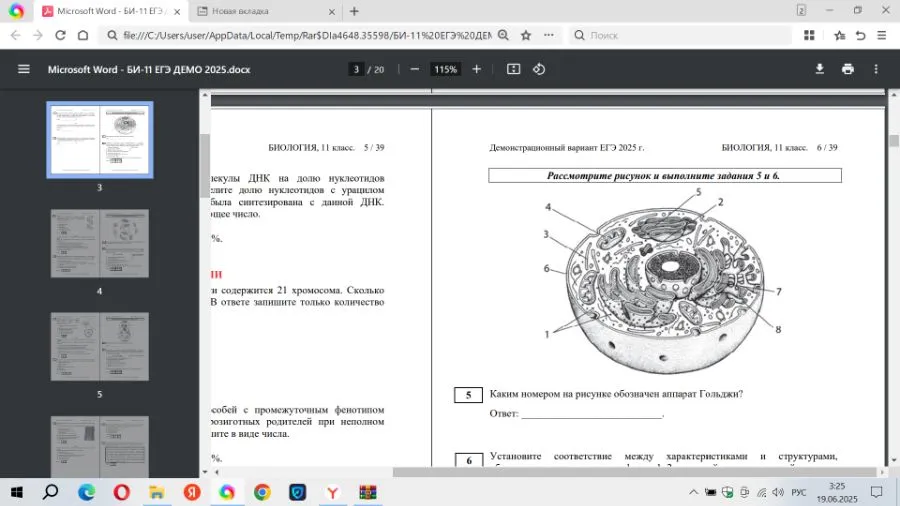Print the document
The height and width of the screenshot is (506, 900).
point(848,69)
